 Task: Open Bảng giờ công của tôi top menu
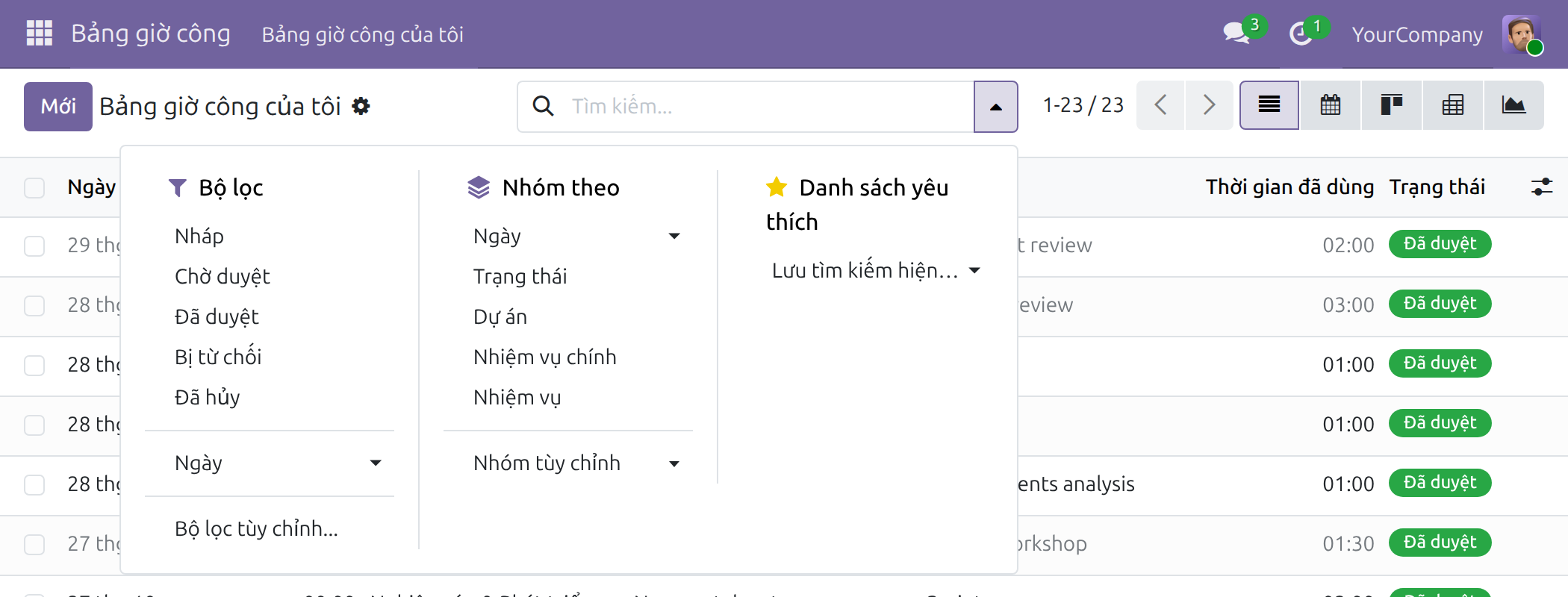pos(362,34)
